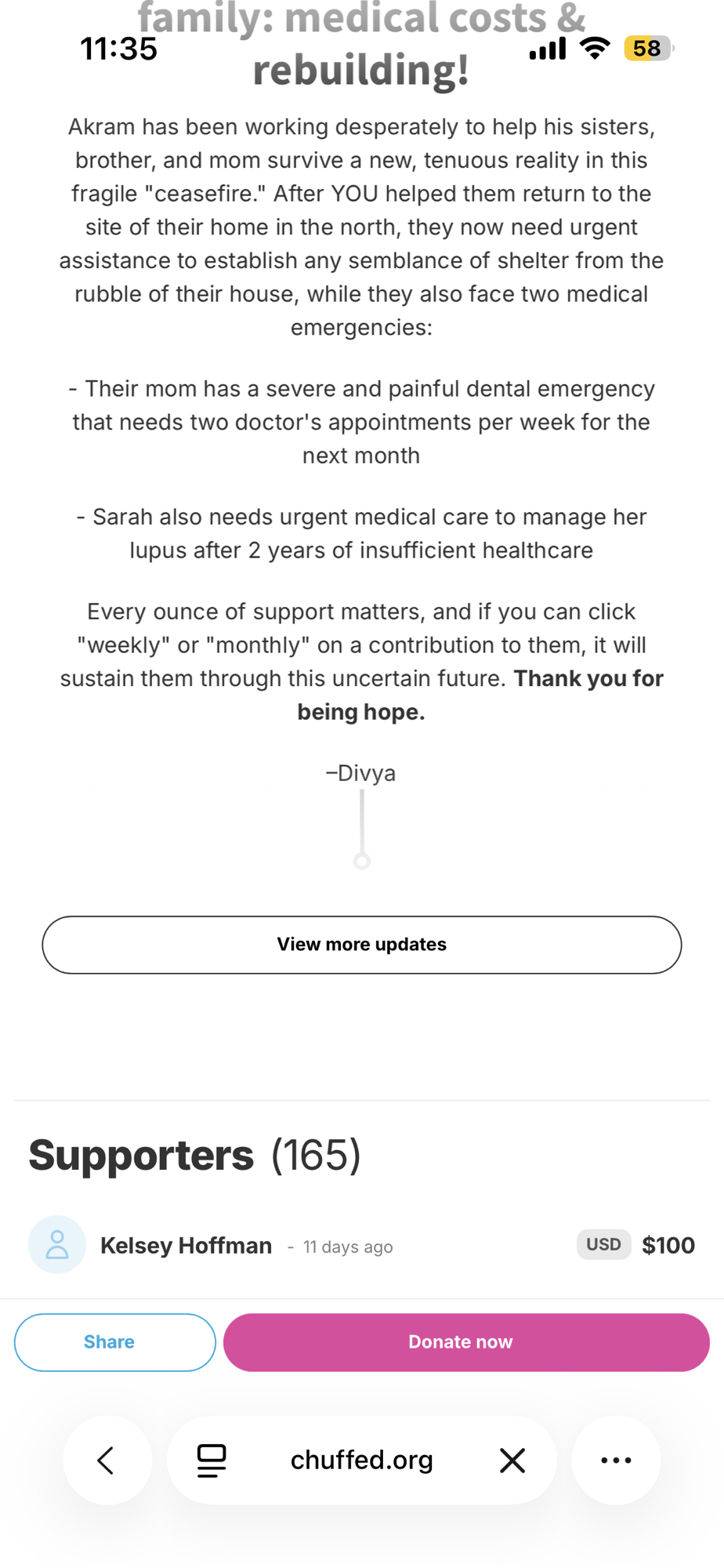
Task: Select supporter name Kelsey Hoffman
Action: [x=186, y=1246]
